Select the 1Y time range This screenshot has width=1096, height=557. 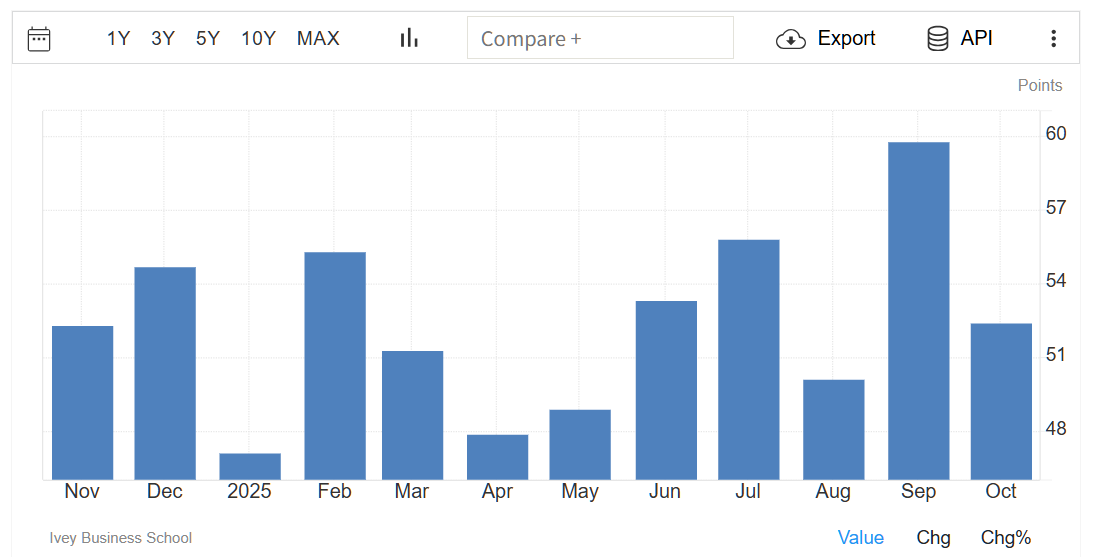(x=118, y=39)
